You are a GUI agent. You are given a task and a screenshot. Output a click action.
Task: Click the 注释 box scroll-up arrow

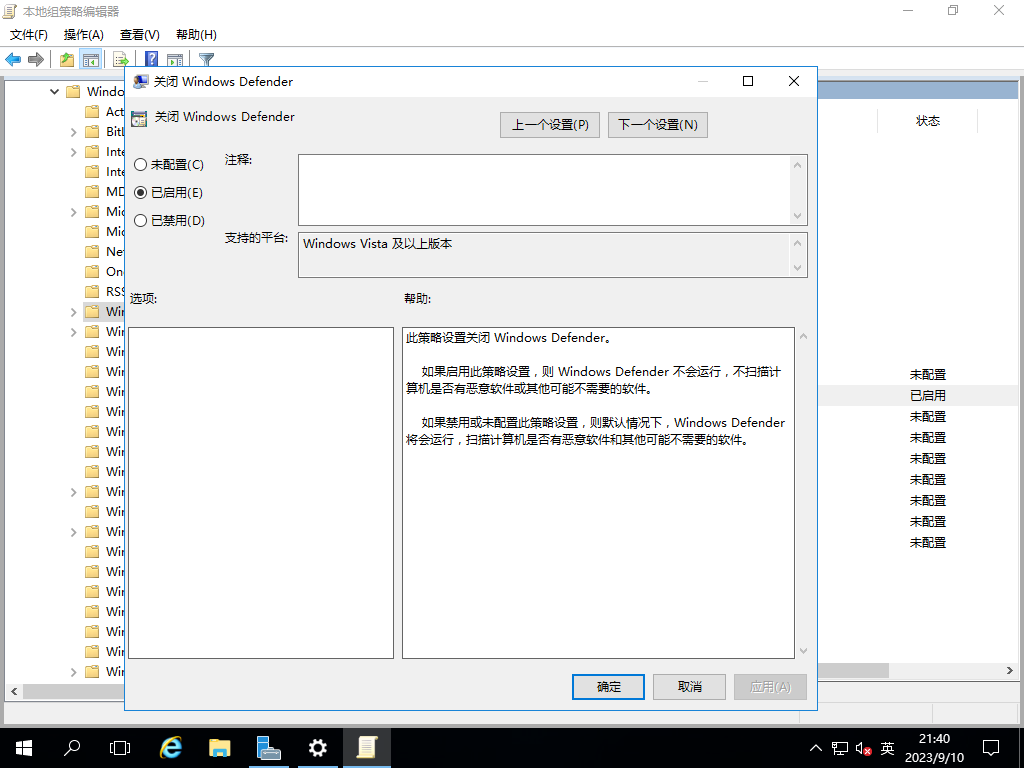click(797, 165)
